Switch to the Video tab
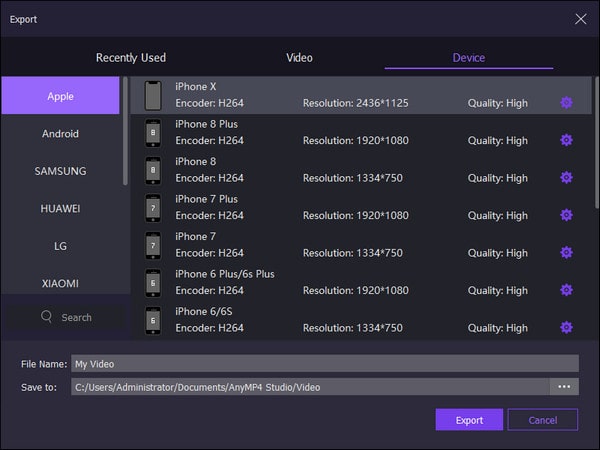This screenshot has height=450, width=600. coord(299,58)
